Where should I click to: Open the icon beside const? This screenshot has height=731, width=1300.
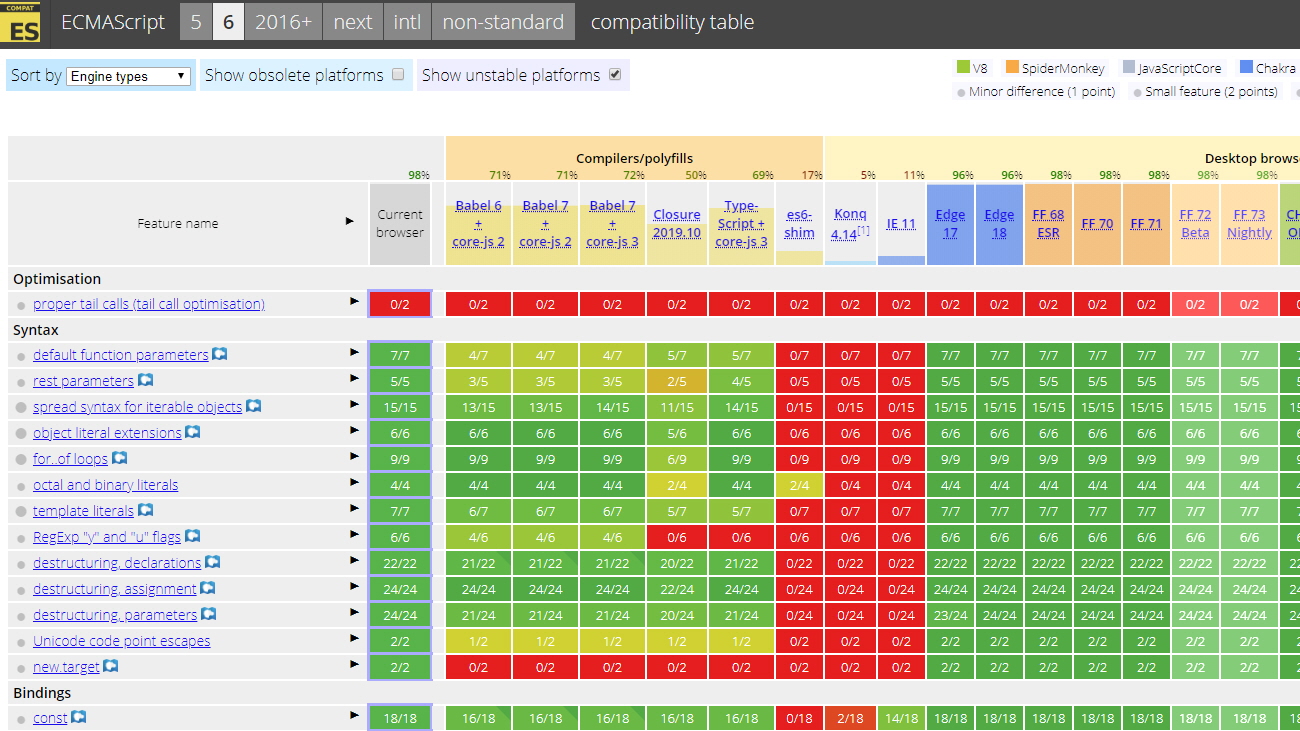point(79,717)
